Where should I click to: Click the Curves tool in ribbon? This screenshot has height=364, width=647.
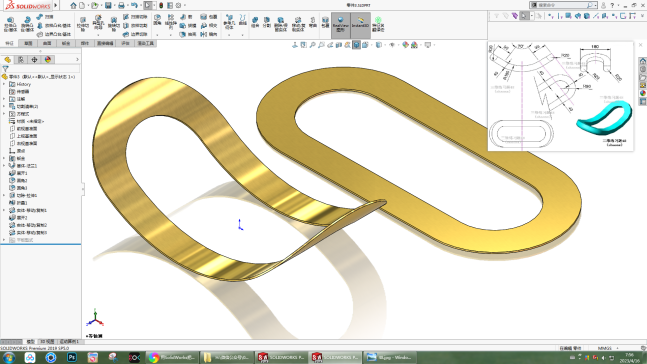pos(243,20)
